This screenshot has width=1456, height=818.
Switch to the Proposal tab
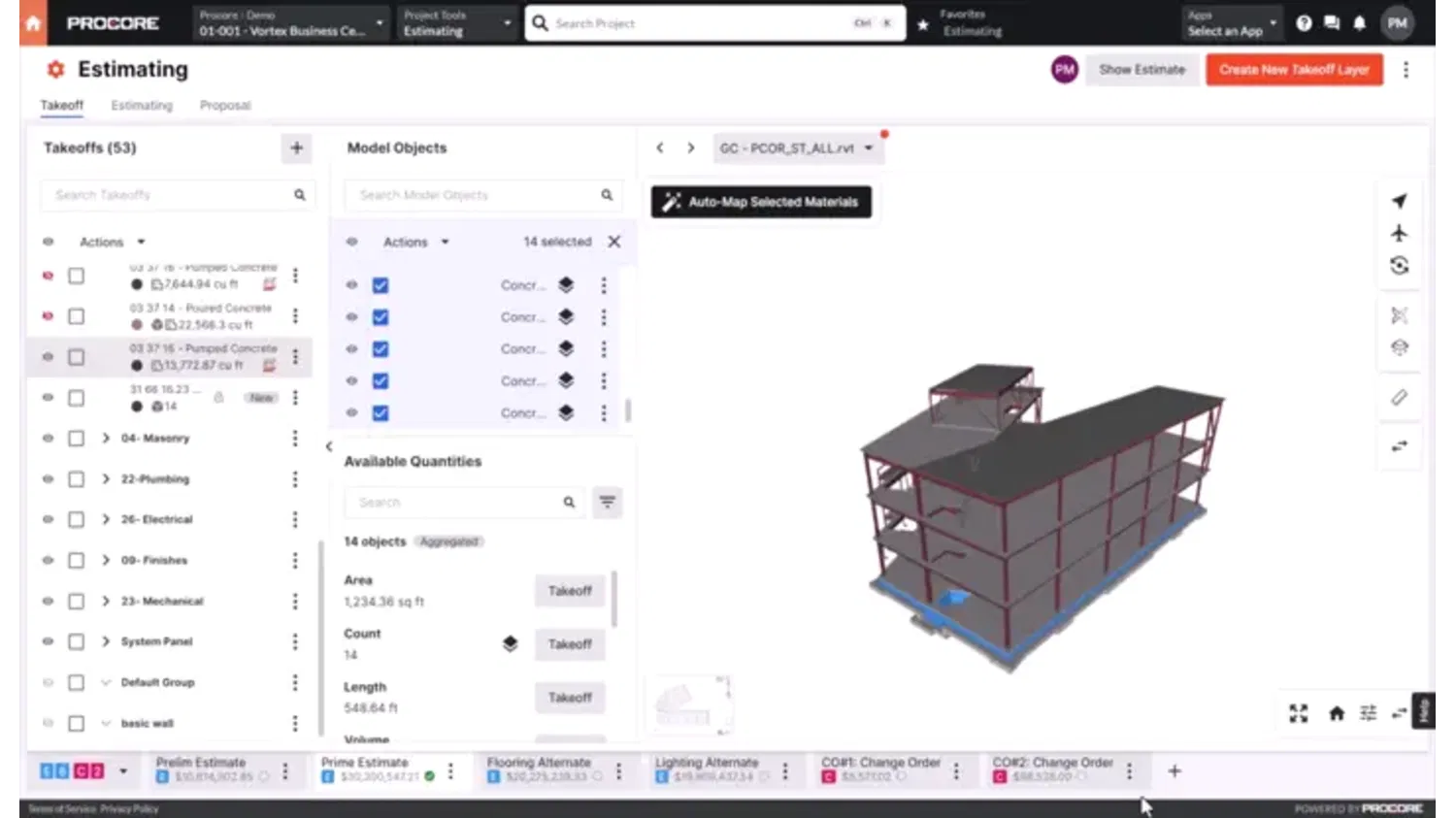(225, 105)
